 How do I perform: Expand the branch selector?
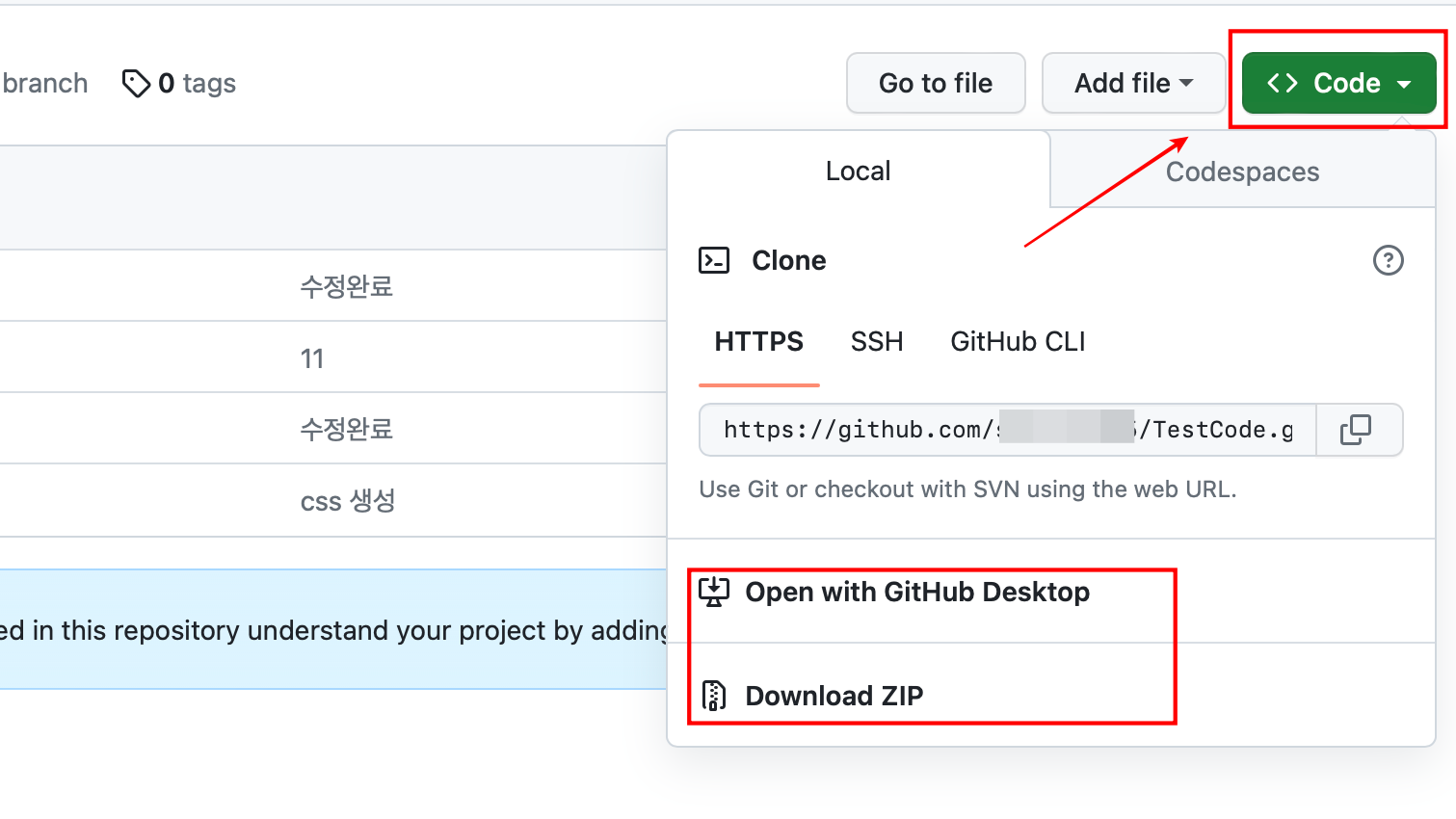click(43, 83)
